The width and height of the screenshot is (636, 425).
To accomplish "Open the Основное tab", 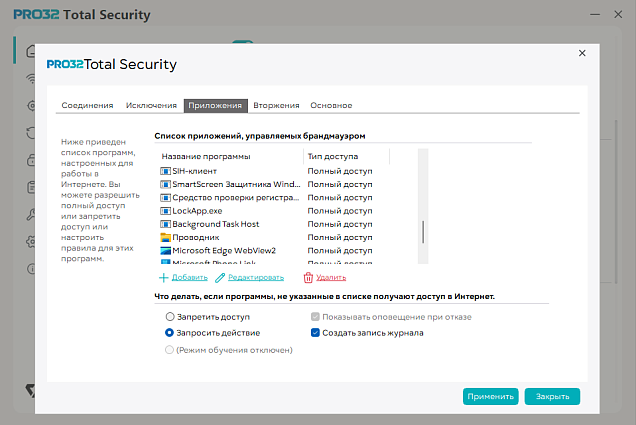I will [x=331, y=105].
